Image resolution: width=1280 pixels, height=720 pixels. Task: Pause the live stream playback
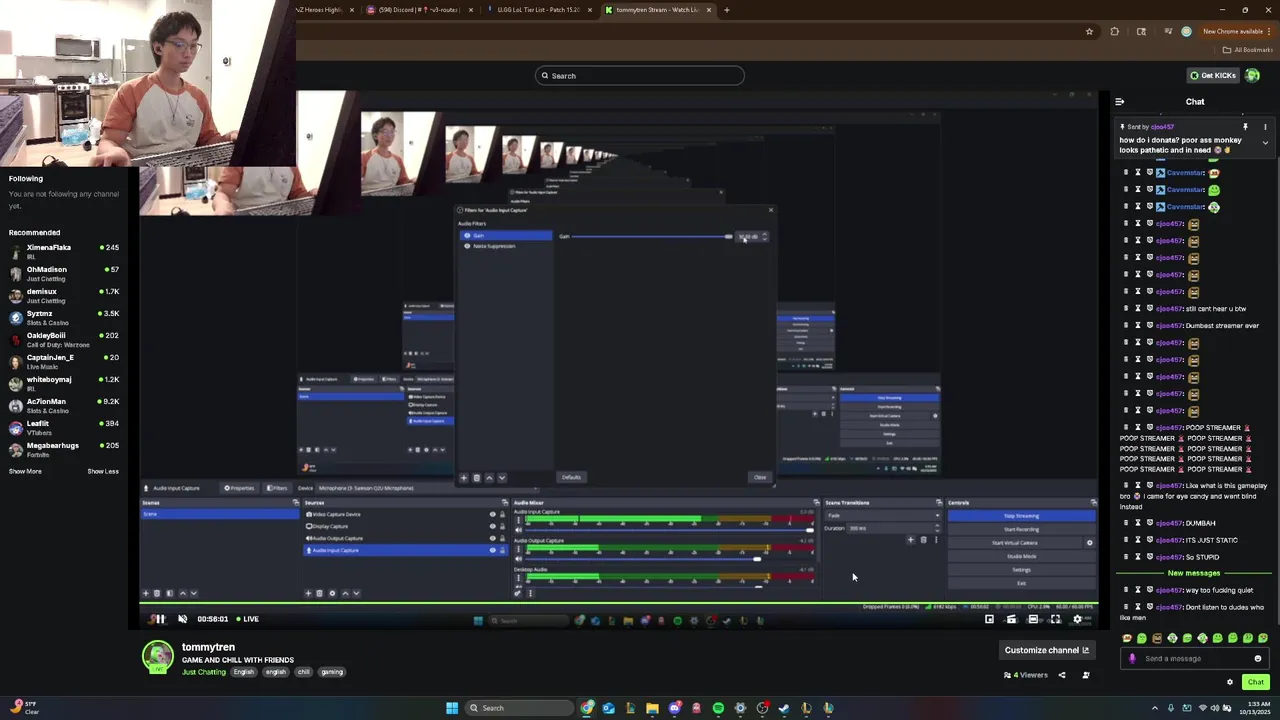pos(159,619)
